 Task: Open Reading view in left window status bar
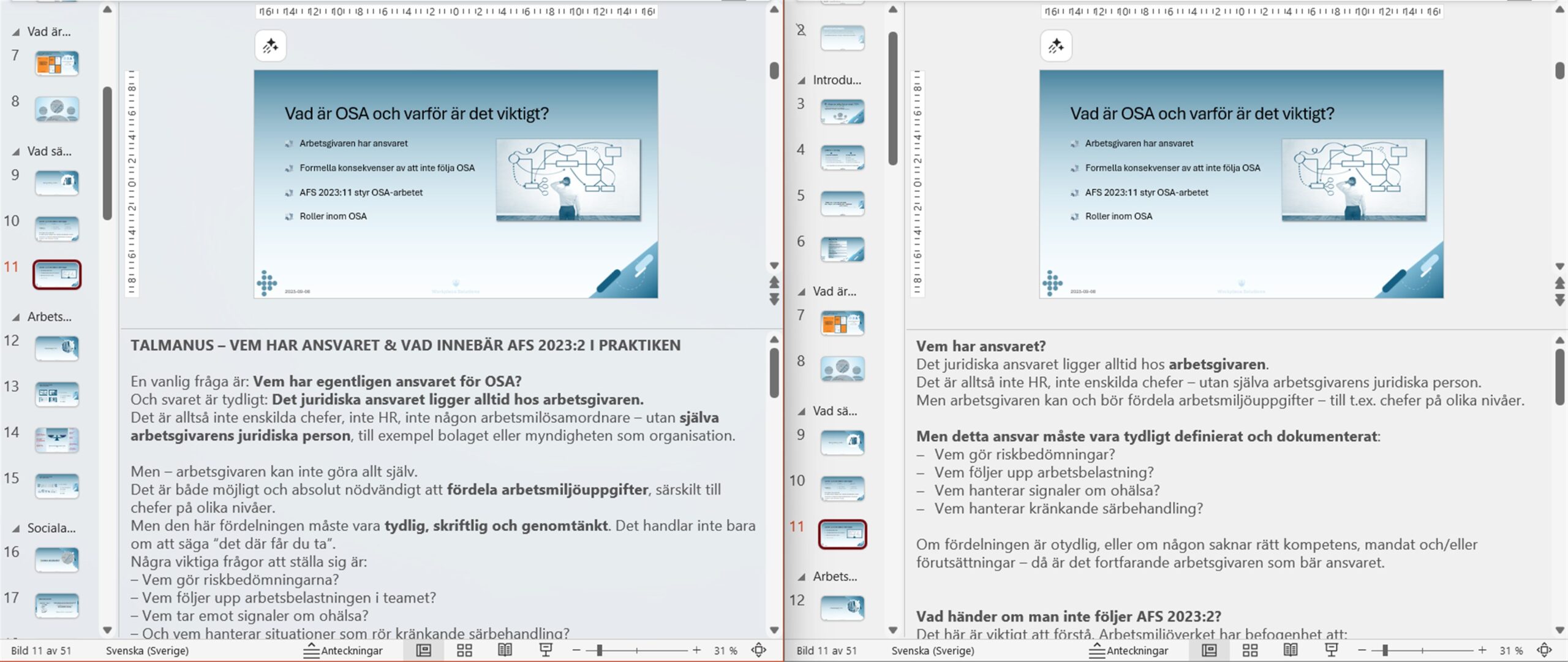coord(505,650)
